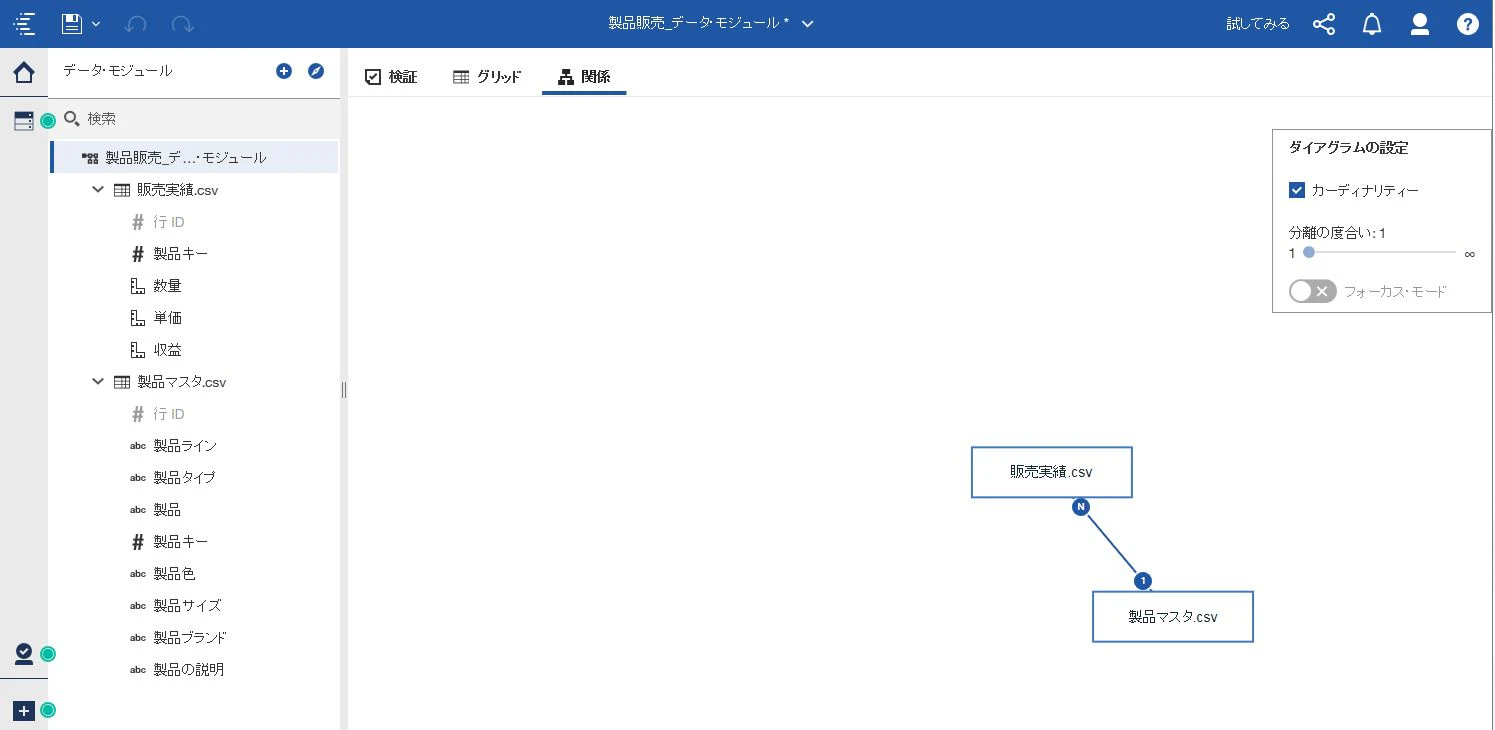Switch to the グリッド tab
1495x730 pixels.
coord(487,77)
